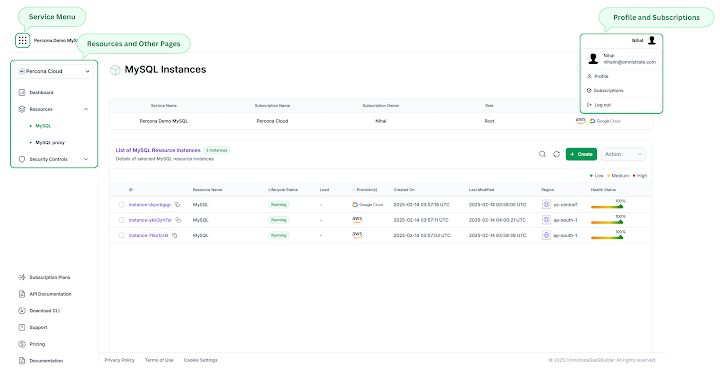Click the Download CLI icon
Screen dimensions: 720x376
coord(22,310)
